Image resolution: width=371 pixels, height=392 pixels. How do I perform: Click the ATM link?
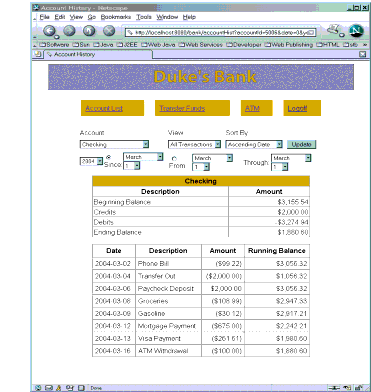tap(252, 108)
